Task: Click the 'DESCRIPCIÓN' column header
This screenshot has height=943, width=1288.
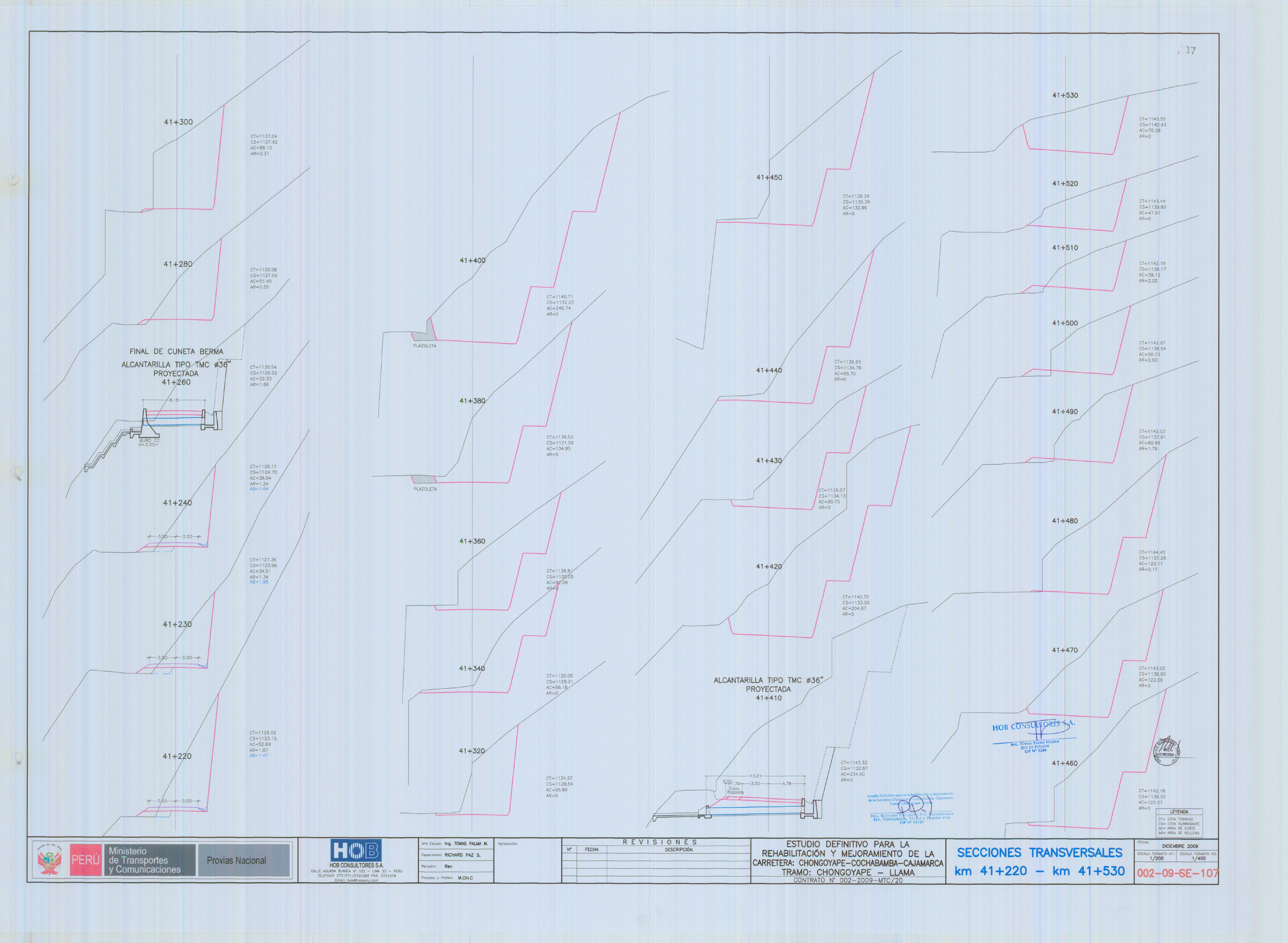Action: click(x=679, y=850)
